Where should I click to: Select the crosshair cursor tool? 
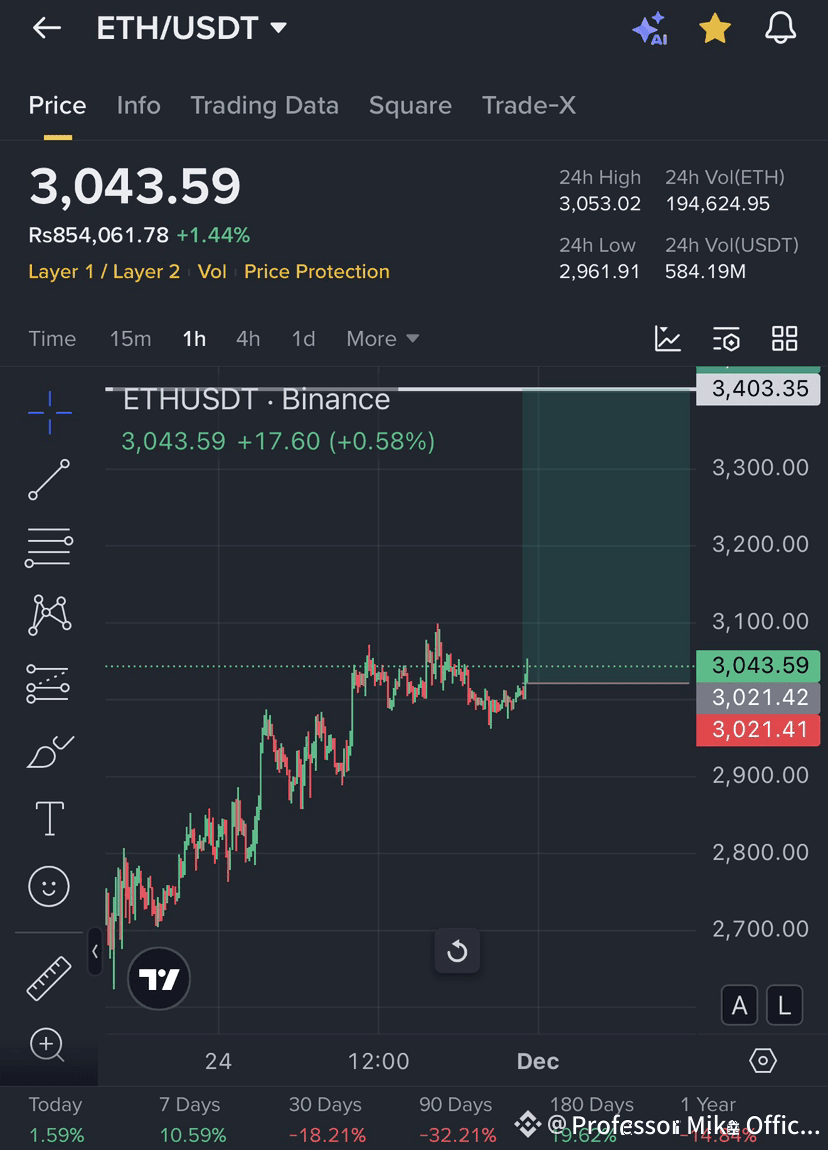click(50, 412)
